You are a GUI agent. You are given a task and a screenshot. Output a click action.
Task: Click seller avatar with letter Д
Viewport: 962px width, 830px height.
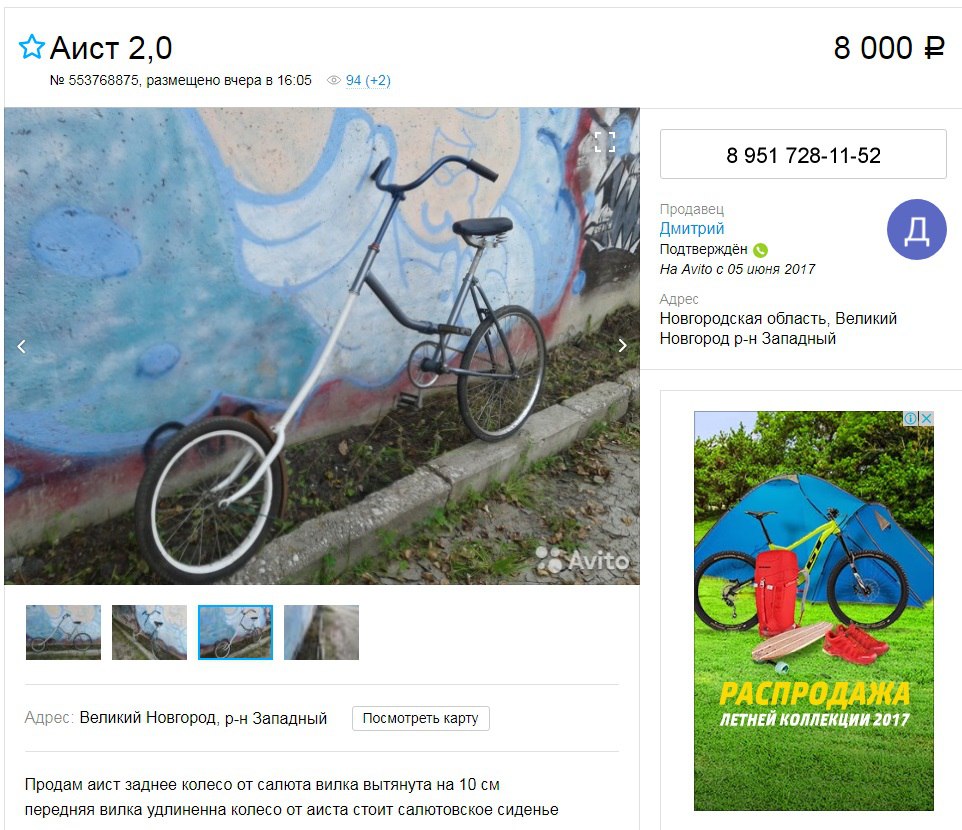pos(917,229)
